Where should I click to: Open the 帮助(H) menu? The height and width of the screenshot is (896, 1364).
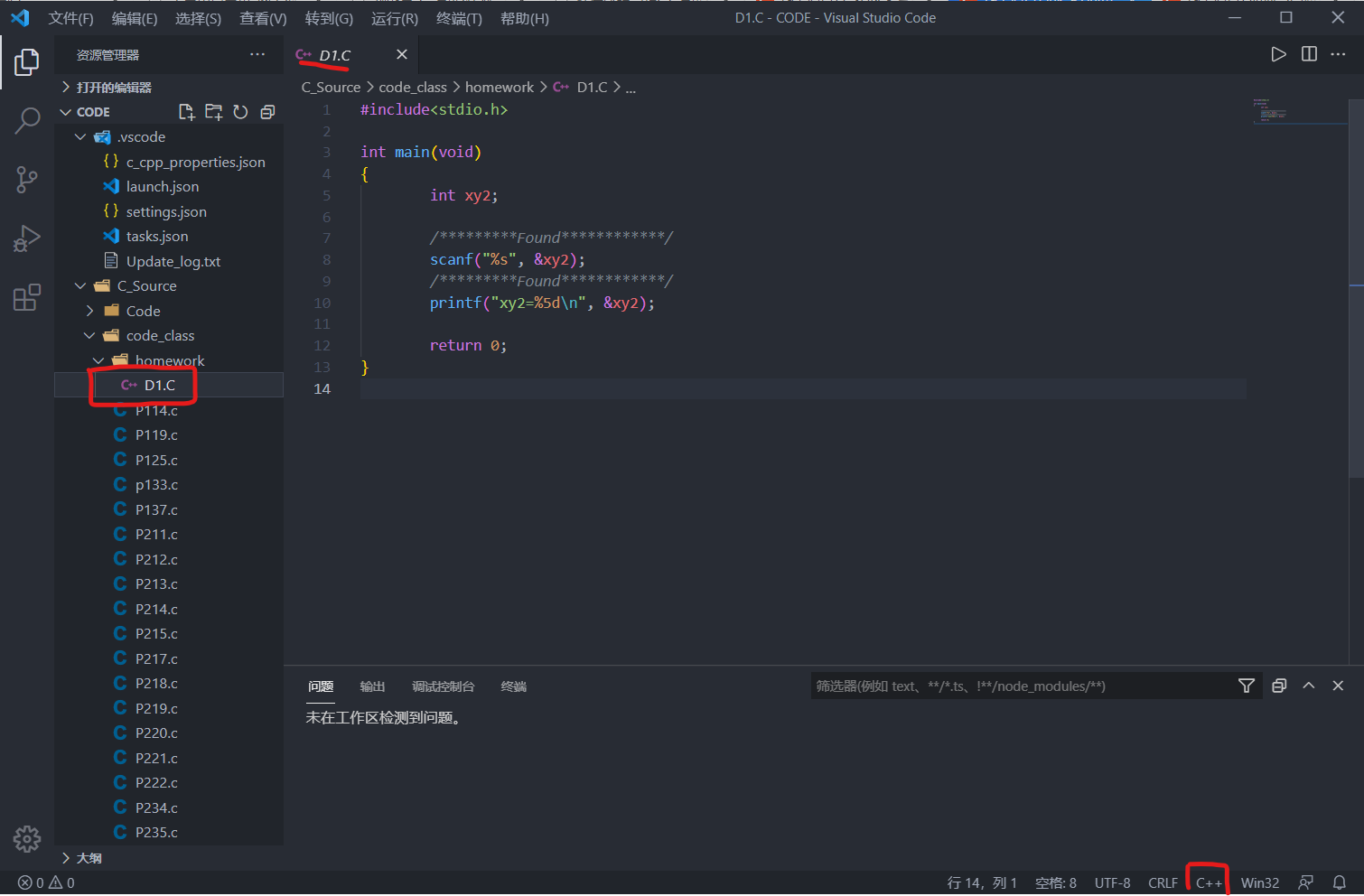point(525,18)
